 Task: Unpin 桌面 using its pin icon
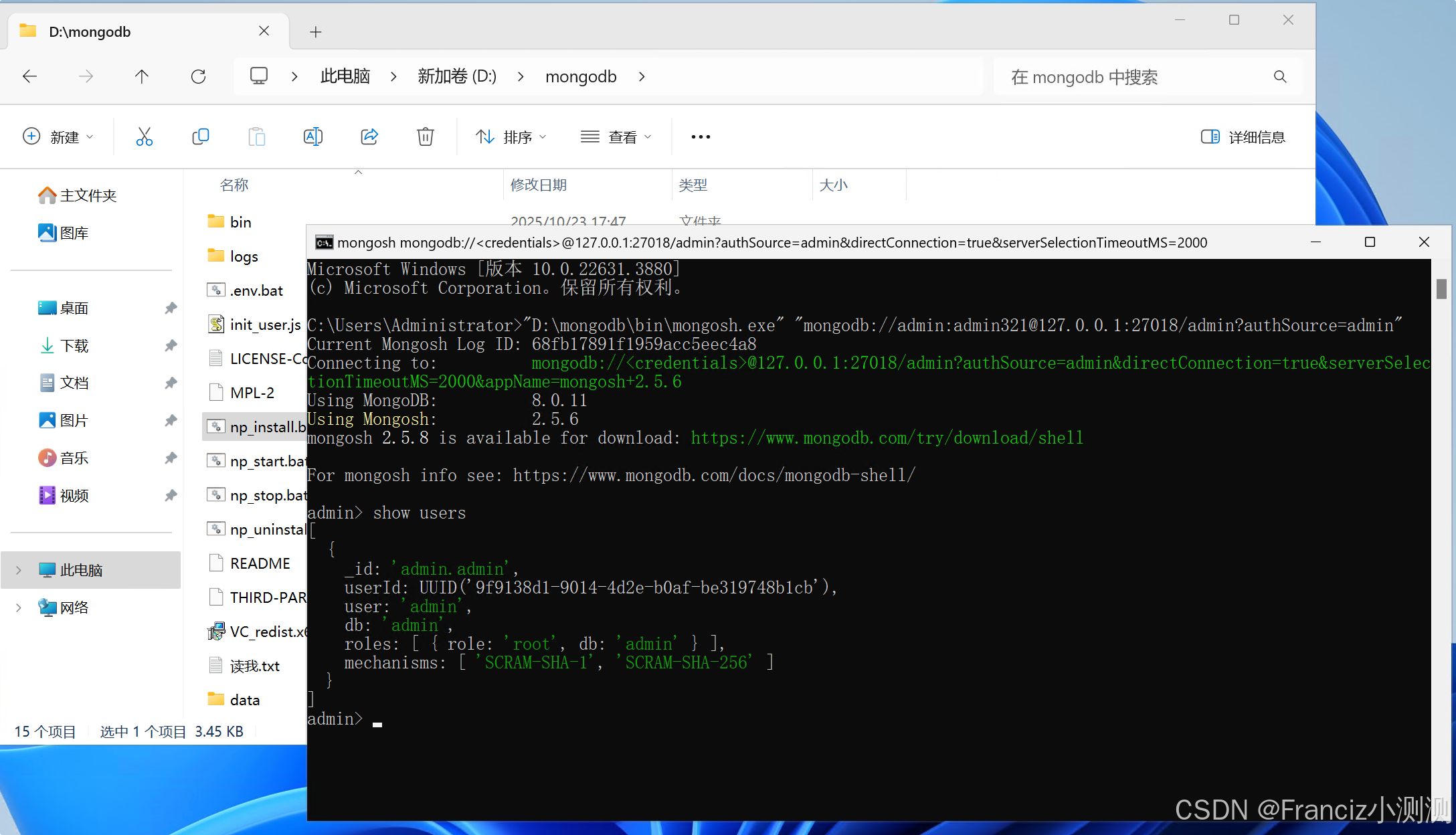point(171,308)
